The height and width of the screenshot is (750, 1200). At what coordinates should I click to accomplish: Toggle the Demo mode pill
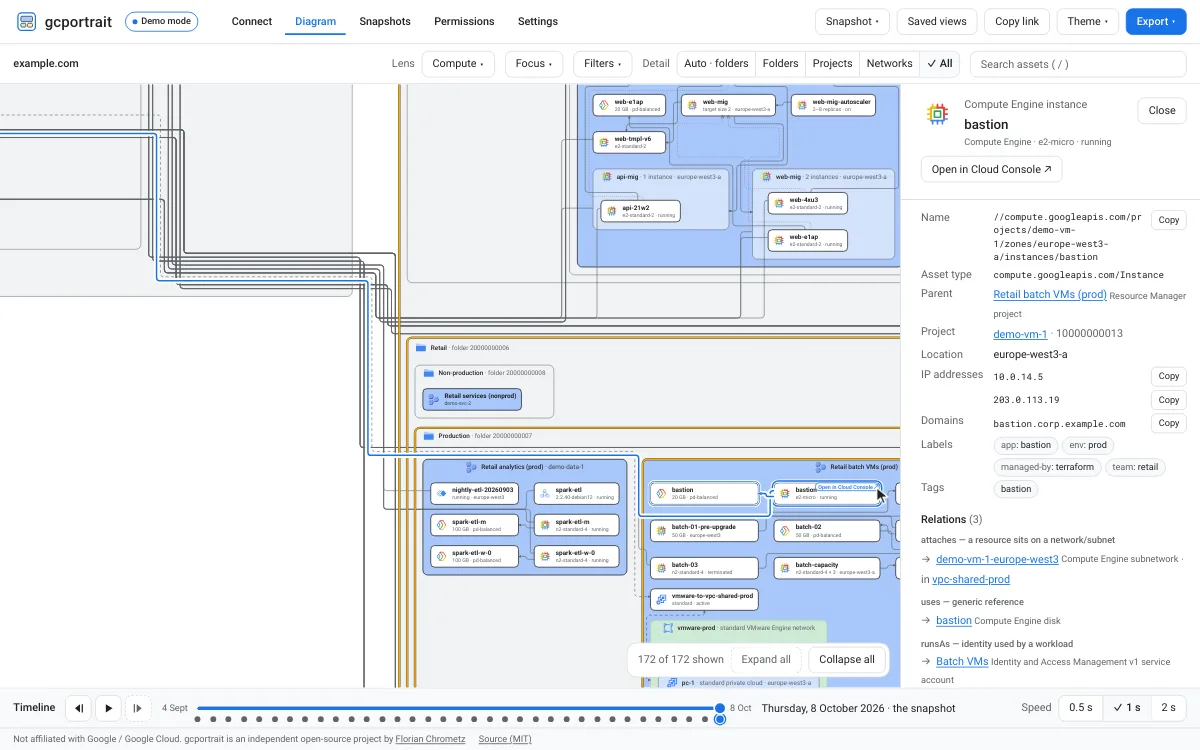162,21
